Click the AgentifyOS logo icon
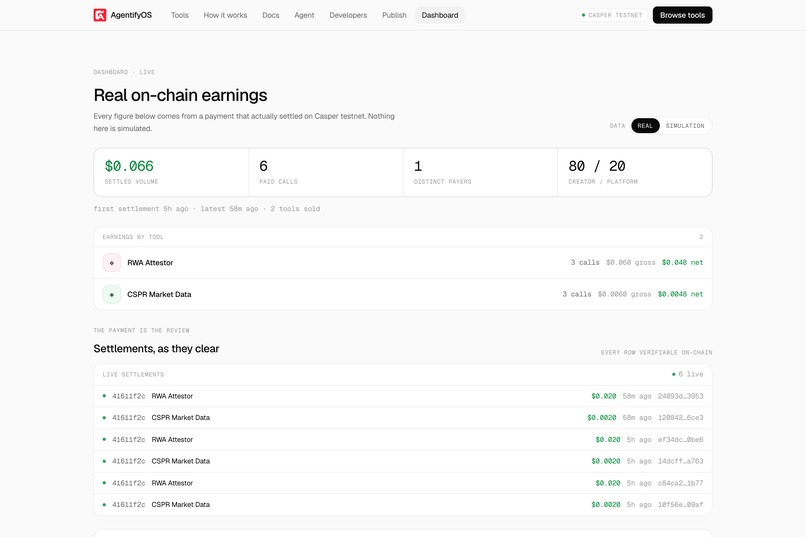The width and height of the screenshot is (806, 537). tap(100, 15)
